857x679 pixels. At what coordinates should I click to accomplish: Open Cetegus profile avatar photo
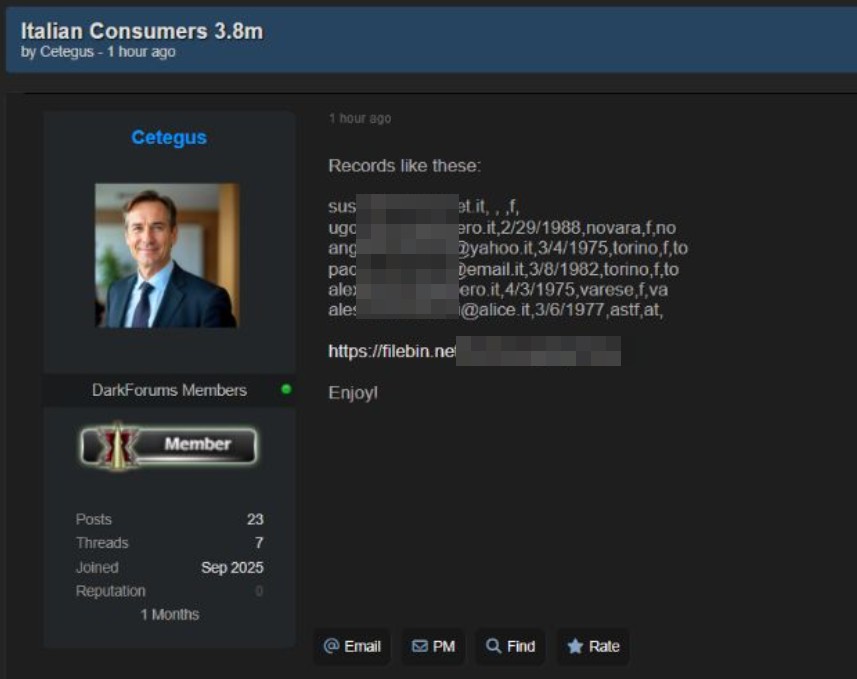167,255
